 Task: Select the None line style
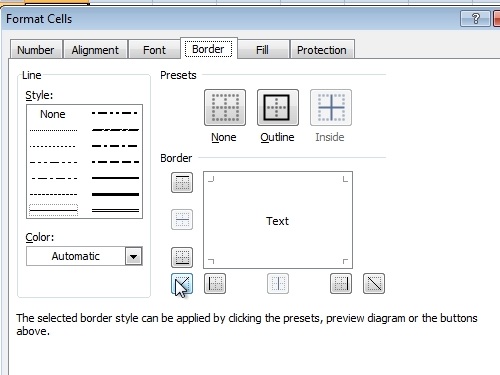[53, 114]
